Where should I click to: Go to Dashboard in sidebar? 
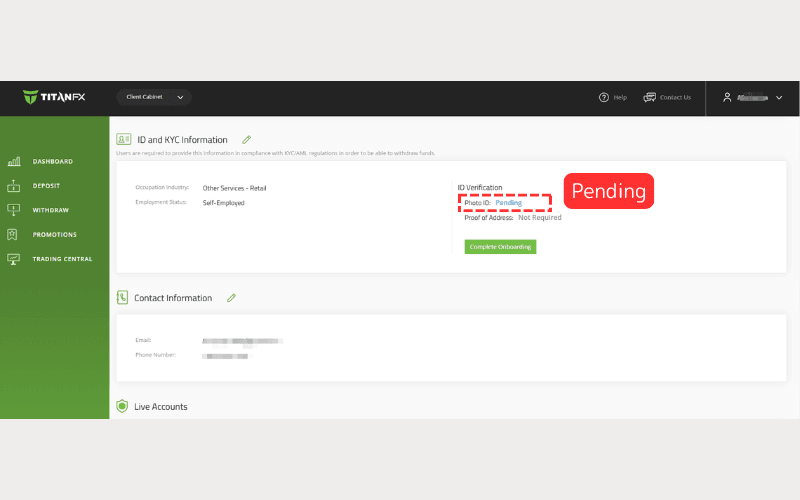(x=53, y=161)
